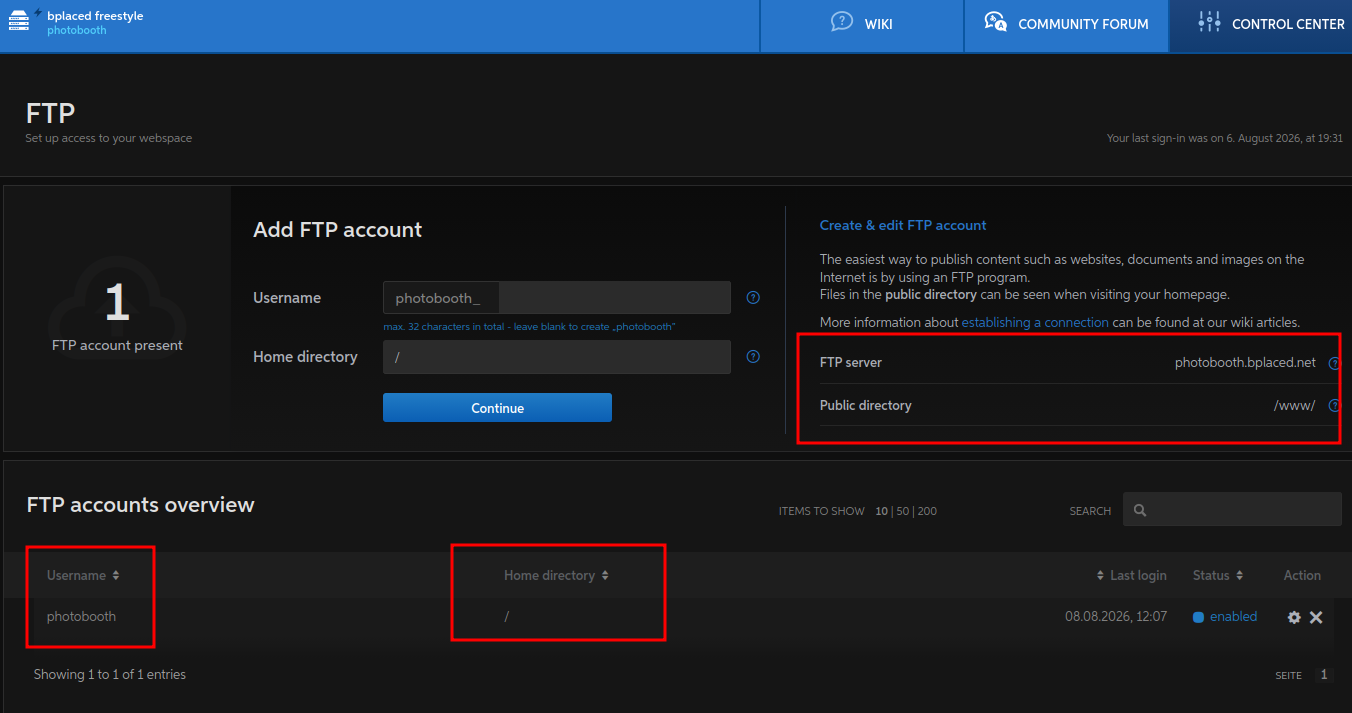
Task: Show help for Public directory
Action: pyautogui.click(x=1334, y=406)
